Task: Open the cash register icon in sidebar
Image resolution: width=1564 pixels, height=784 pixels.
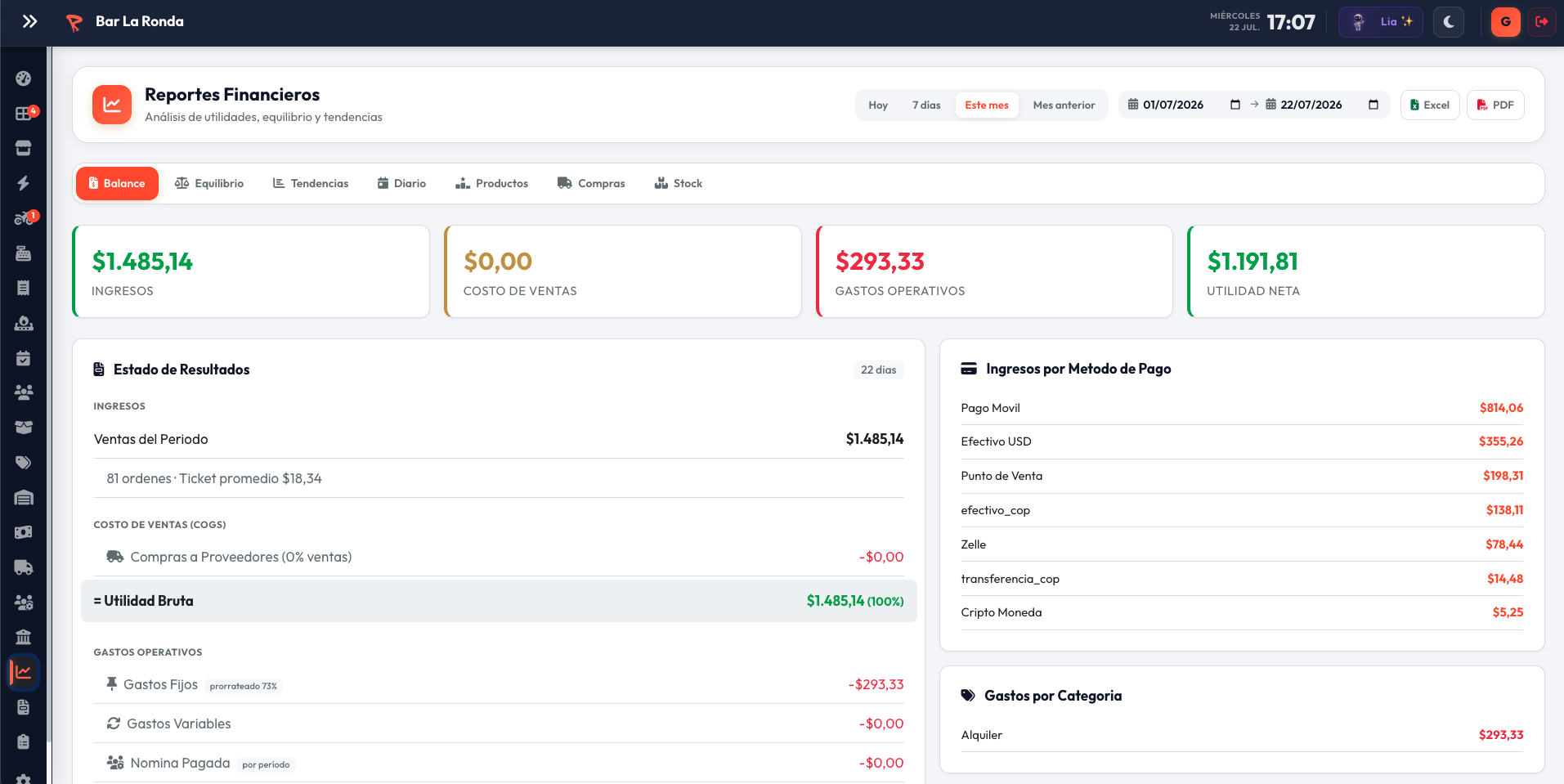Action: pos(24,253)
